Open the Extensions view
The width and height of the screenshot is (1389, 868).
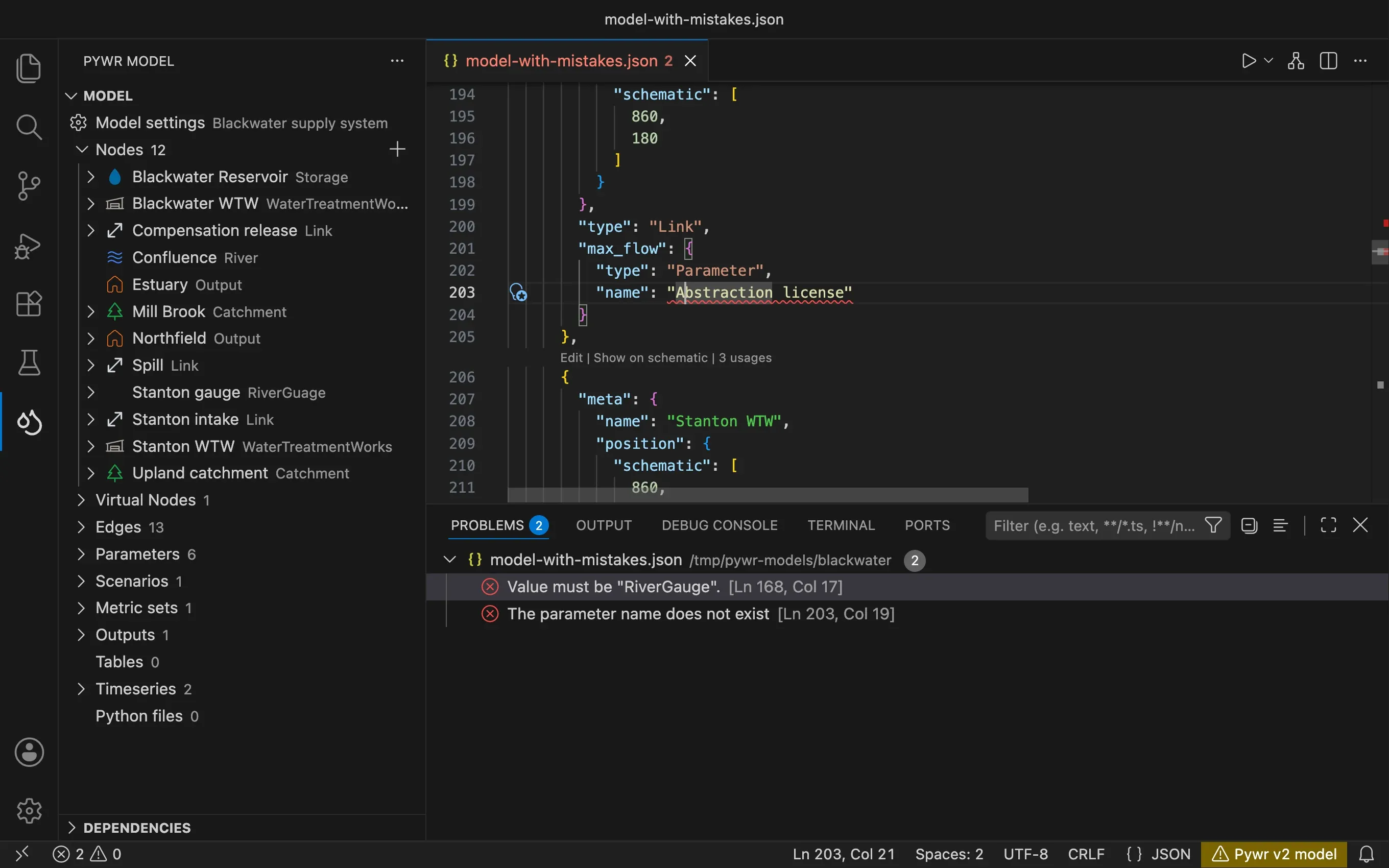pyautogui.click(x=29, y=304)
